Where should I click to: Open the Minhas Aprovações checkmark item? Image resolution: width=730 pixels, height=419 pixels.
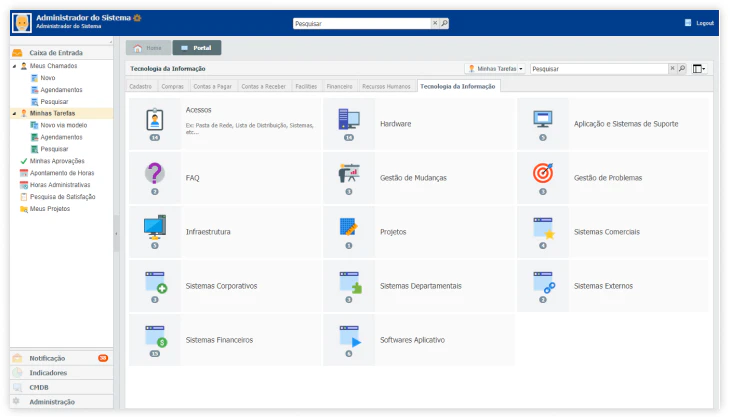pyautogui.click(x=53, y=161)
